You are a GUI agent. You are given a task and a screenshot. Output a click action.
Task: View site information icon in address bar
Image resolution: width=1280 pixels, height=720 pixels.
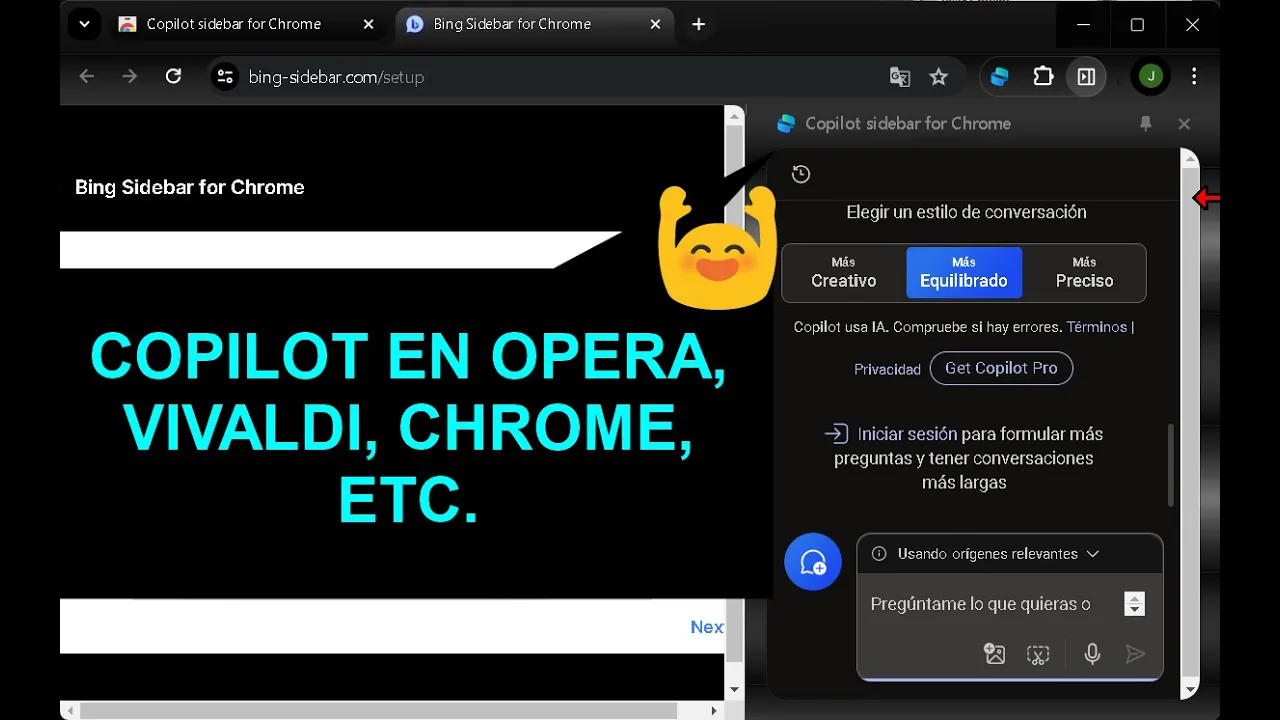pyautogui.click(x=226, y=77)
